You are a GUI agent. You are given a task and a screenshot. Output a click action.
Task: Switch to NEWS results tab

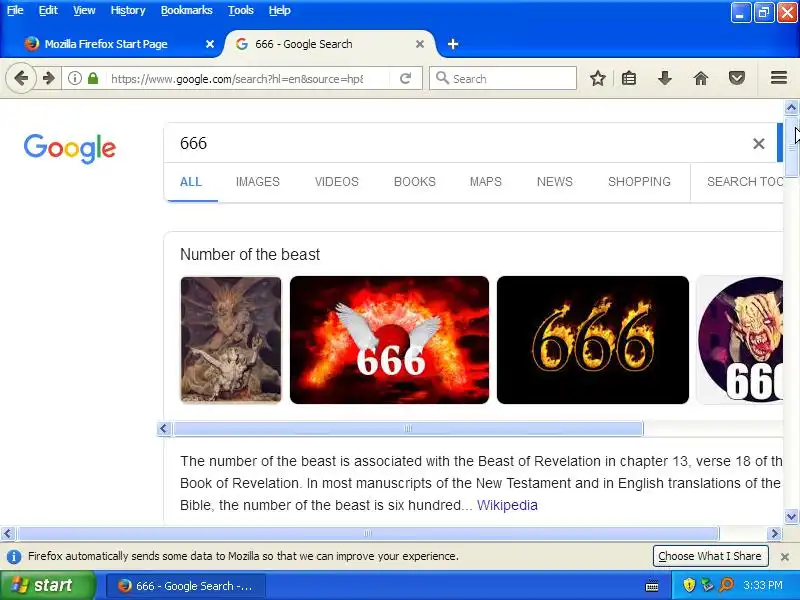coord(555,182)
